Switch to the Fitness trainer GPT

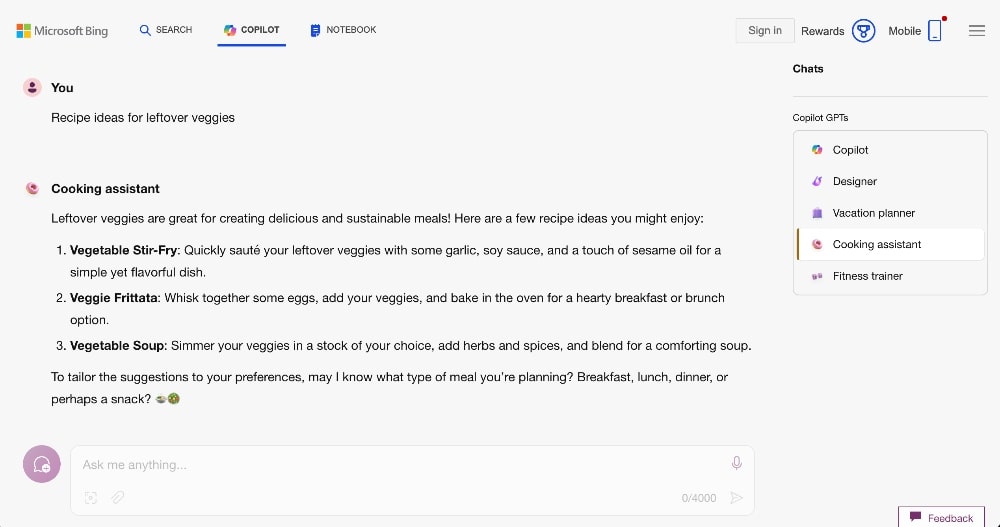(867, 276)
